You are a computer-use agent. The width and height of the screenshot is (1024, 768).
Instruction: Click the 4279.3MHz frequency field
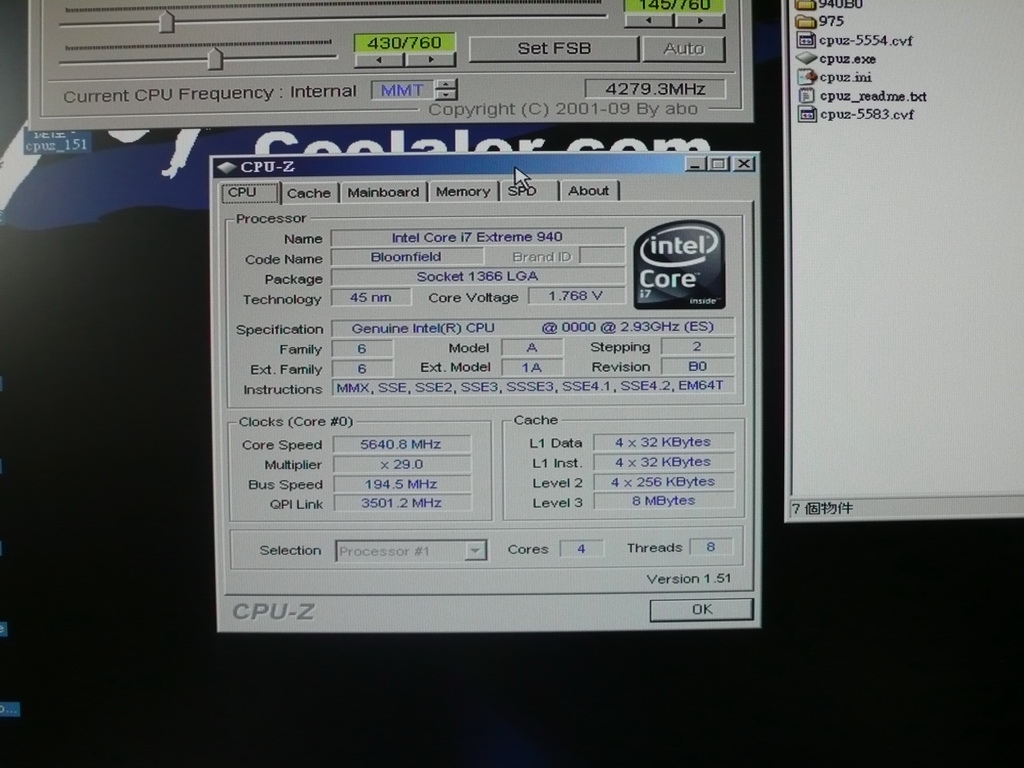pos(655,89)
